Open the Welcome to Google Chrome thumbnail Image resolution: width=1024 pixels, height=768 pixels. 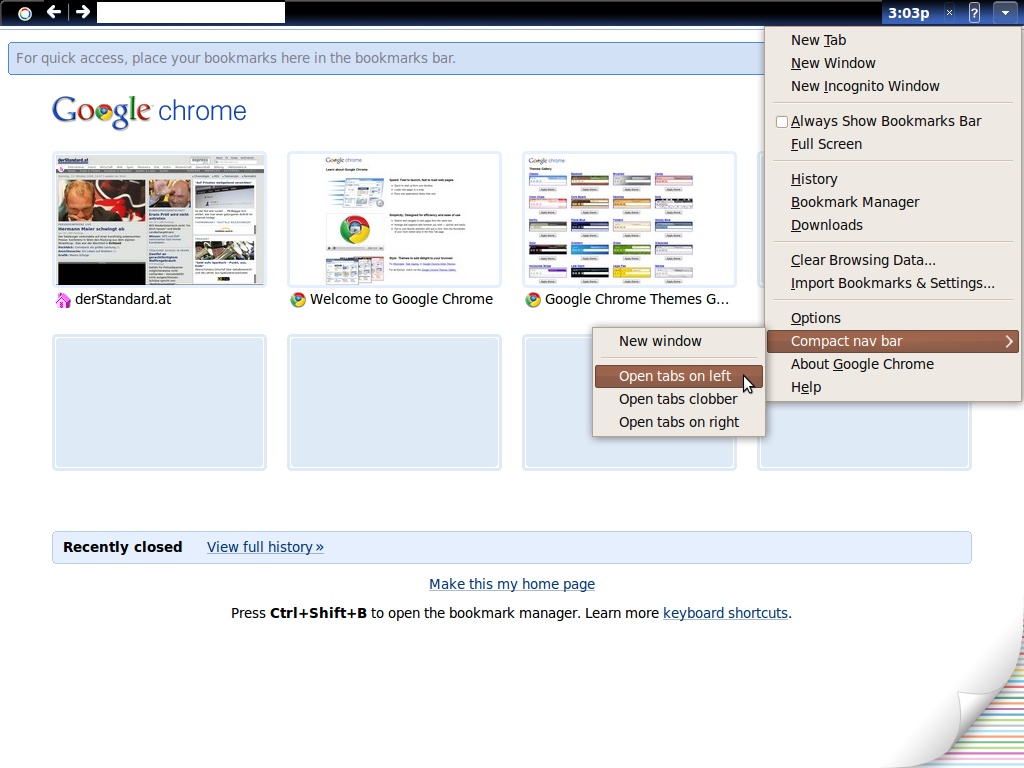click(394, 219)
